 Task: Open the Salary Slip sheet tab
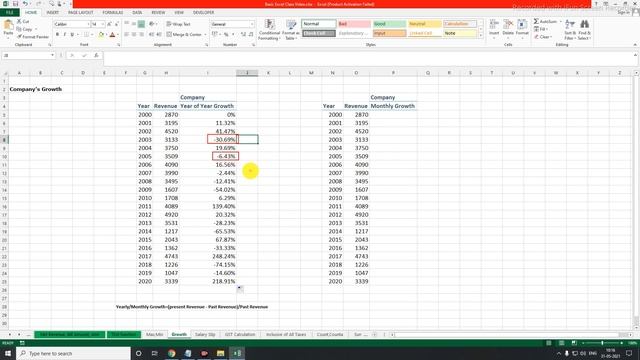pyautogui.click(x=205, y=334)
